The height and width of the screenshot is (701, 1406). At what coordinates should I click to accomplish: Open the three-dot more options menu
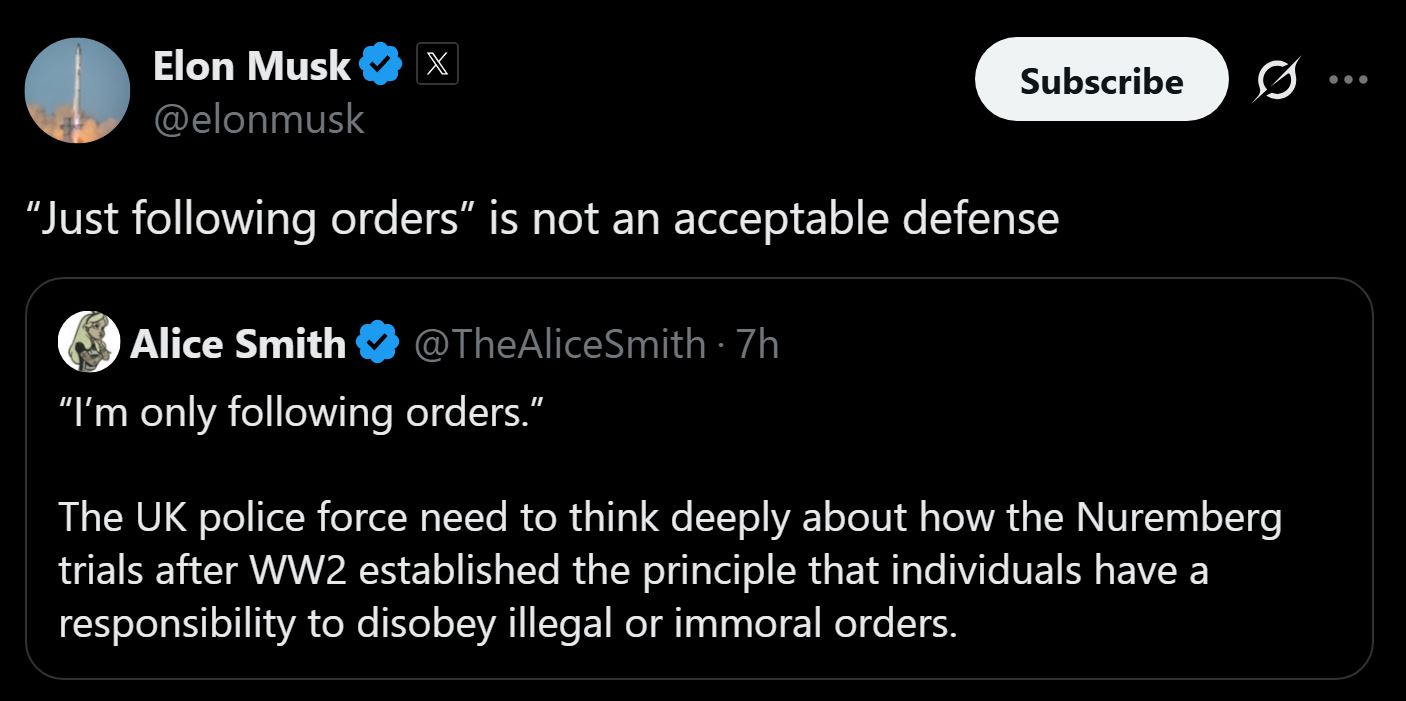pos(1348,80)
